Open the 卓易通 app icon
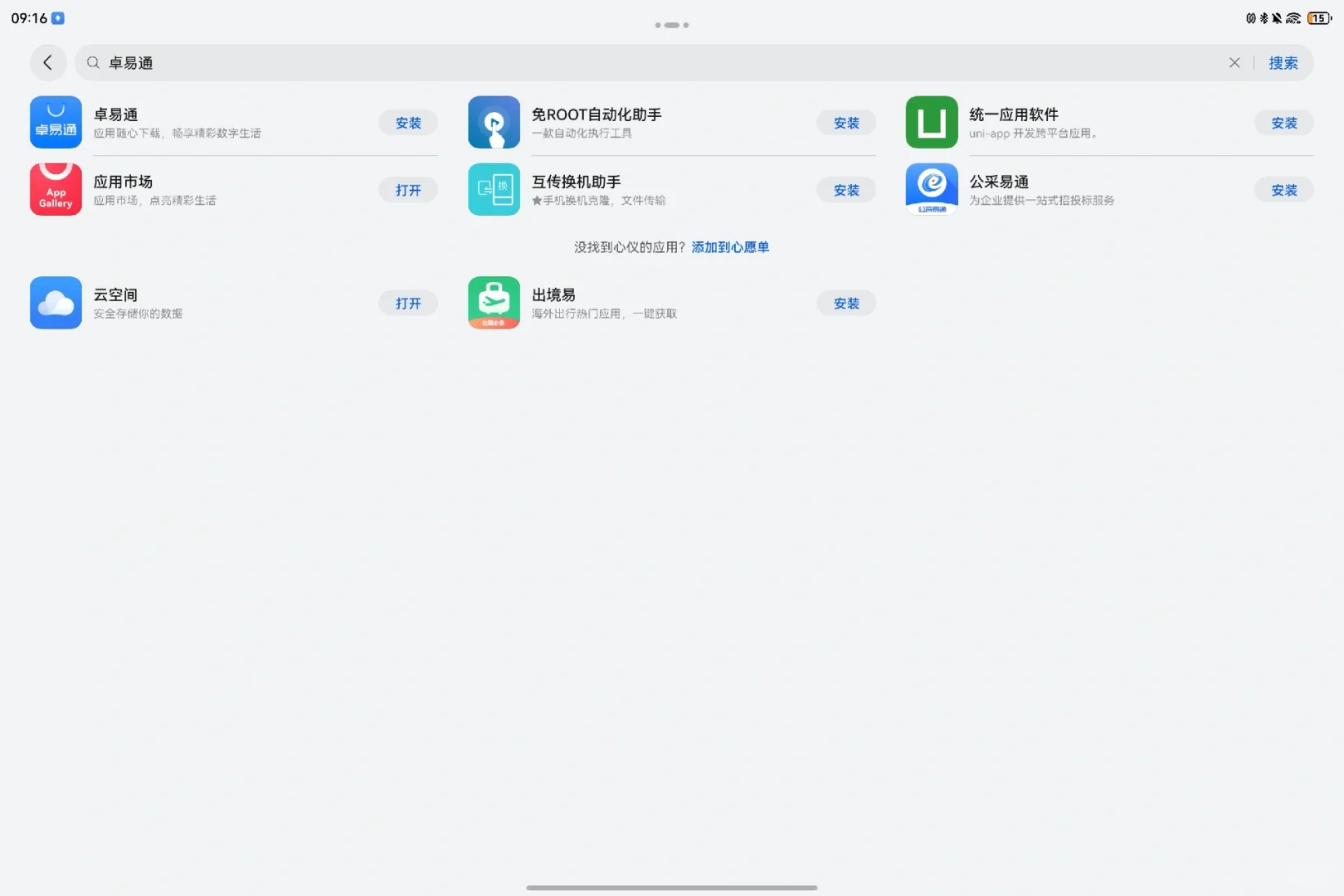This screenshot has height=896, width=1344. pos(55,122)
